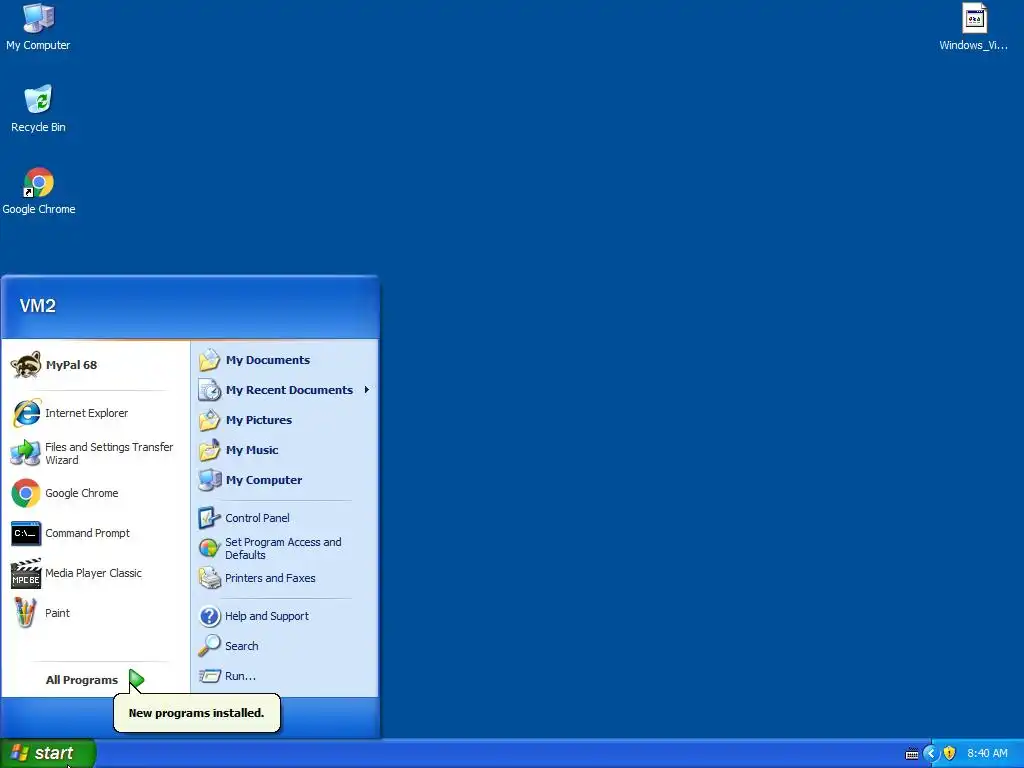The height and width of the screenshot is (768, 1024).
Task: Click the VM2 user name header
Action: [x=38, y=306]
